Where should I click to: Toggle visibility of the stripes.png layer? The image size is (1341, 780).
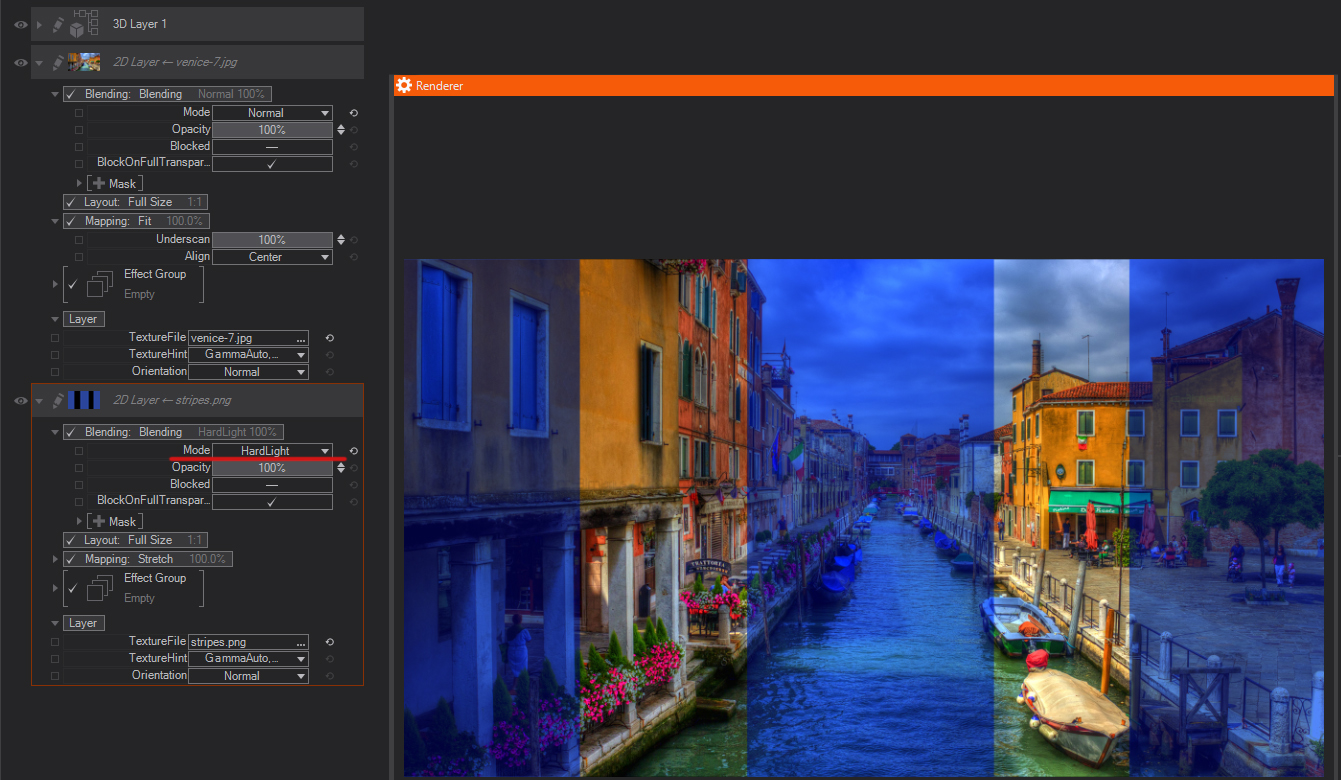(20, 400)
